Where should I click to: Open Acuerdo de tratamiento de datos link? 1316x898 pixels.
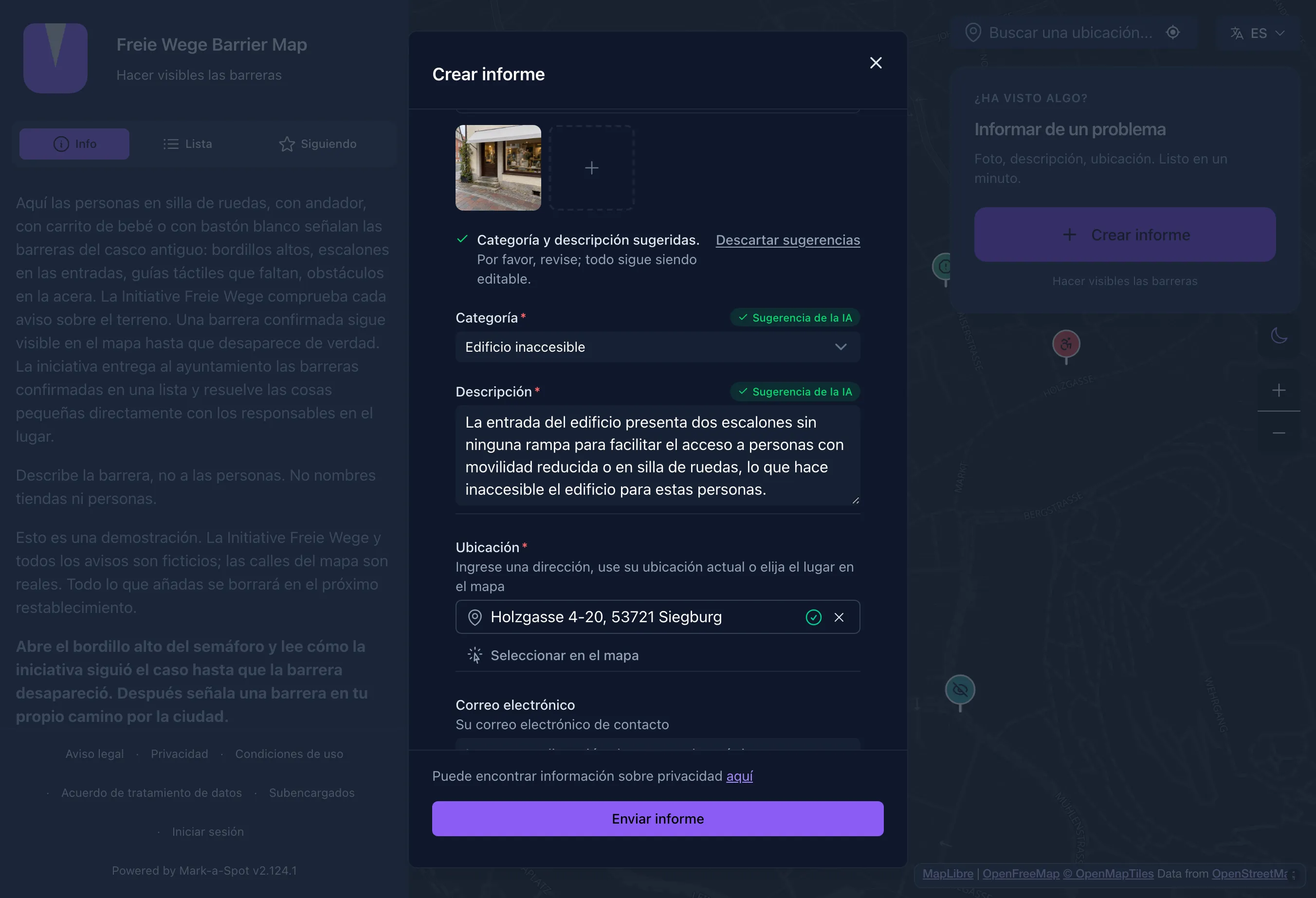pyautogui.click(x=151, y=793)
